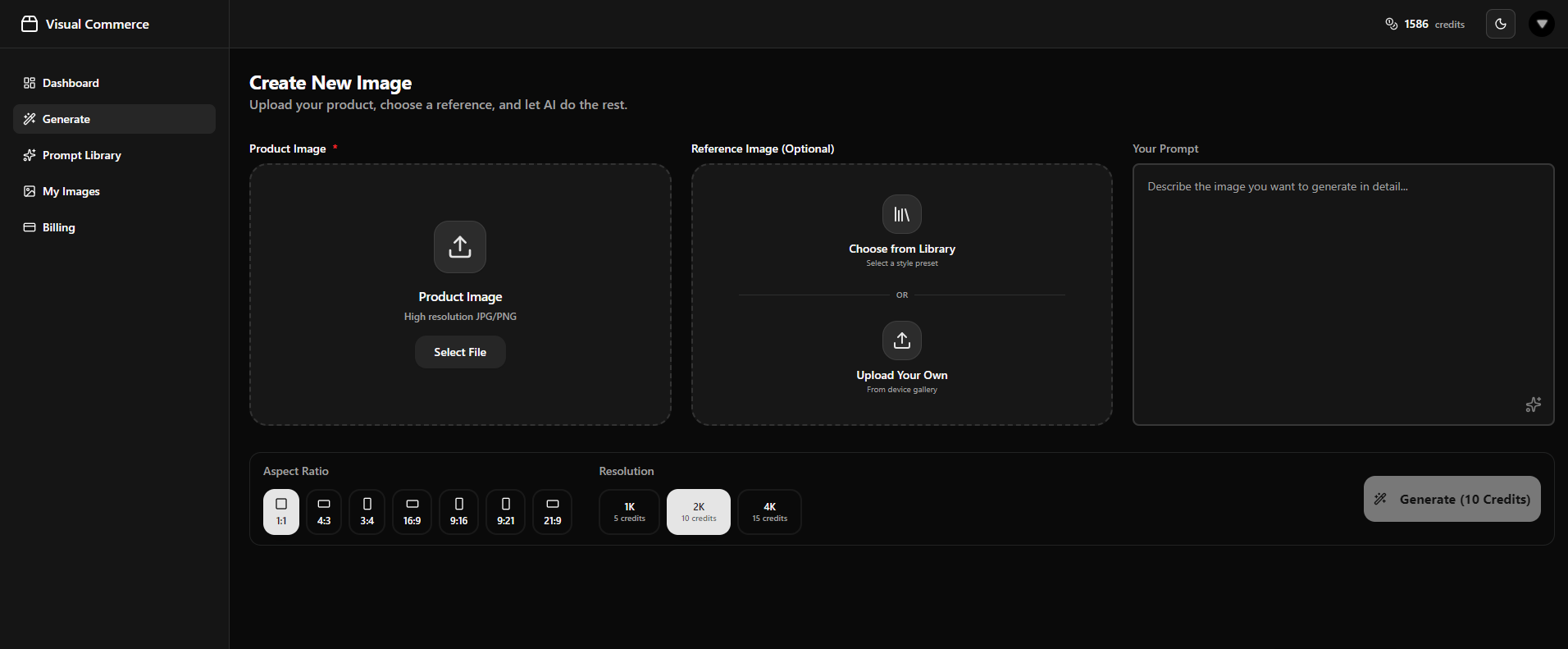
Task: Click the credits coin icon
Action: pos(1391,24)
